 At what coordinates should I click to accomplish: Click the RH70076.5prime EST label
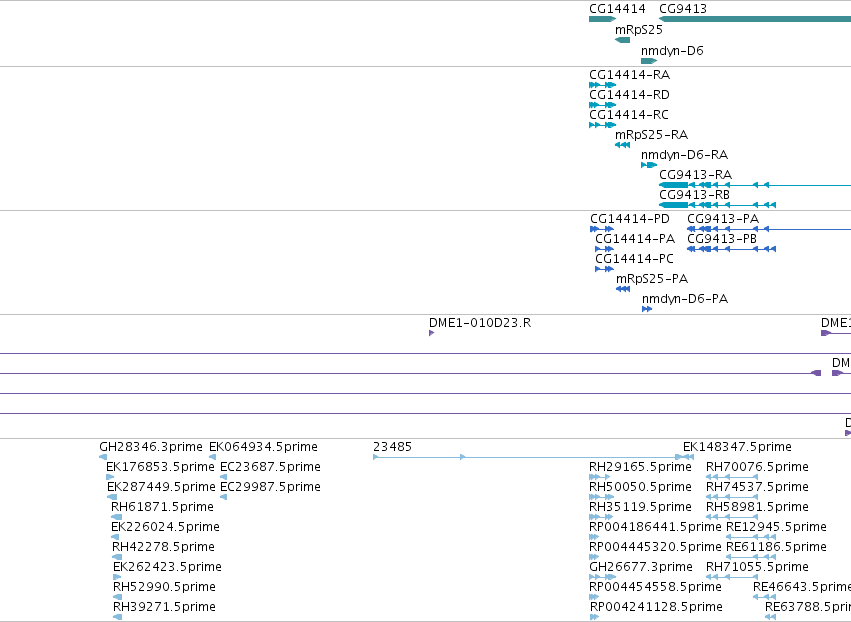757,467
